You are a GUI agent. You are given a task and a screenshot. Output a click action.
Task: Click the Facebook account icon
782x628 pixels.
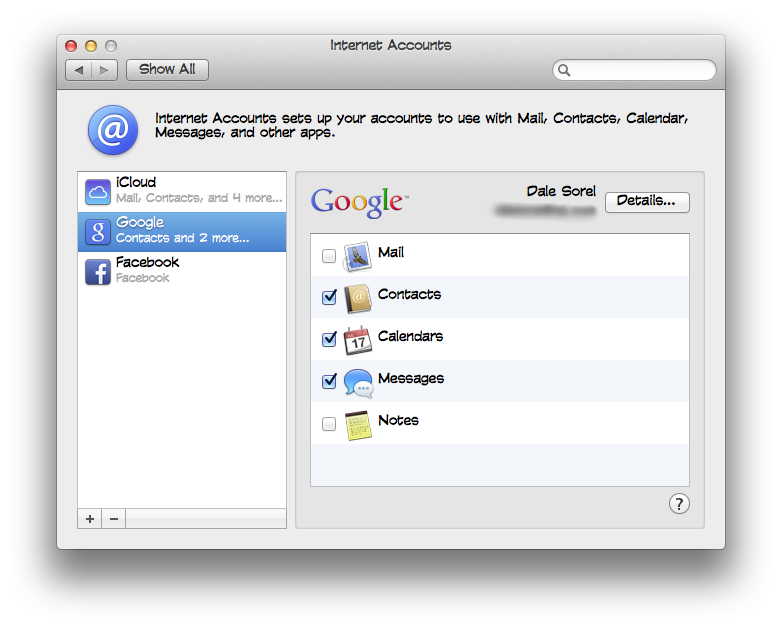click(x=98, y=272)
